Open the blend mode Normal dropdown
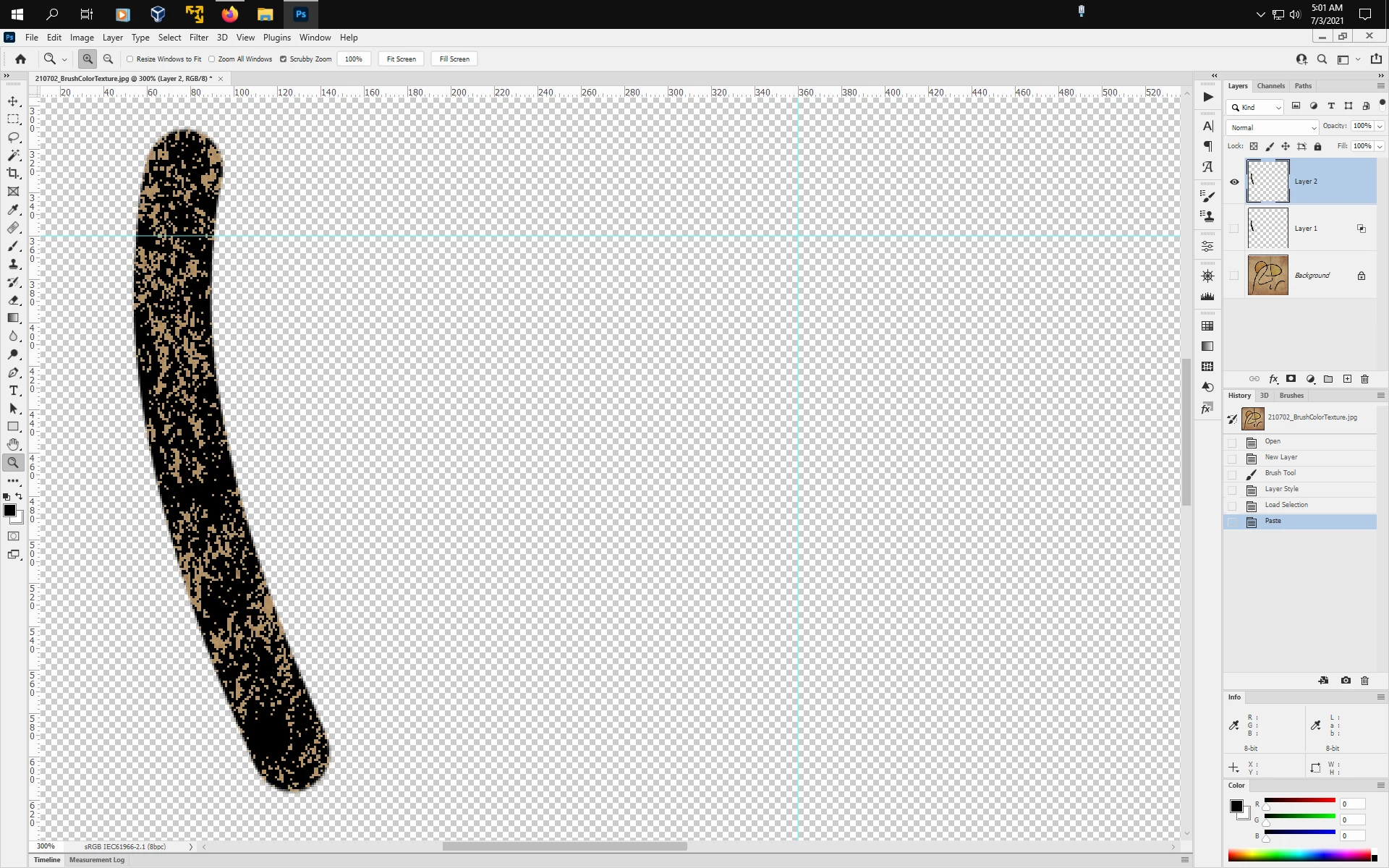The image size is (1389, 868). pyautogui.click(x=1272, y=127)
